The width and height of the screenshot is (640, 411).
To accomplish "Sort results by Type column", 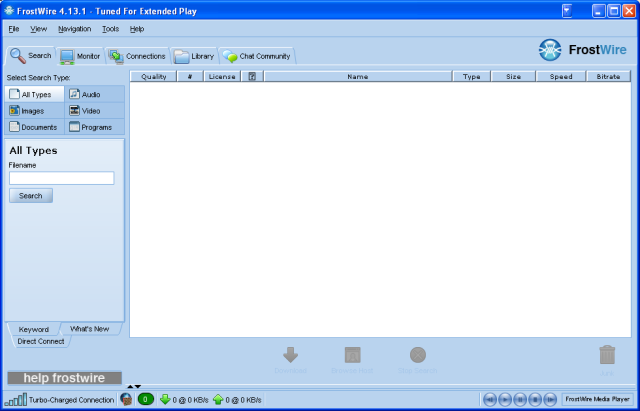I will [472, 76].
